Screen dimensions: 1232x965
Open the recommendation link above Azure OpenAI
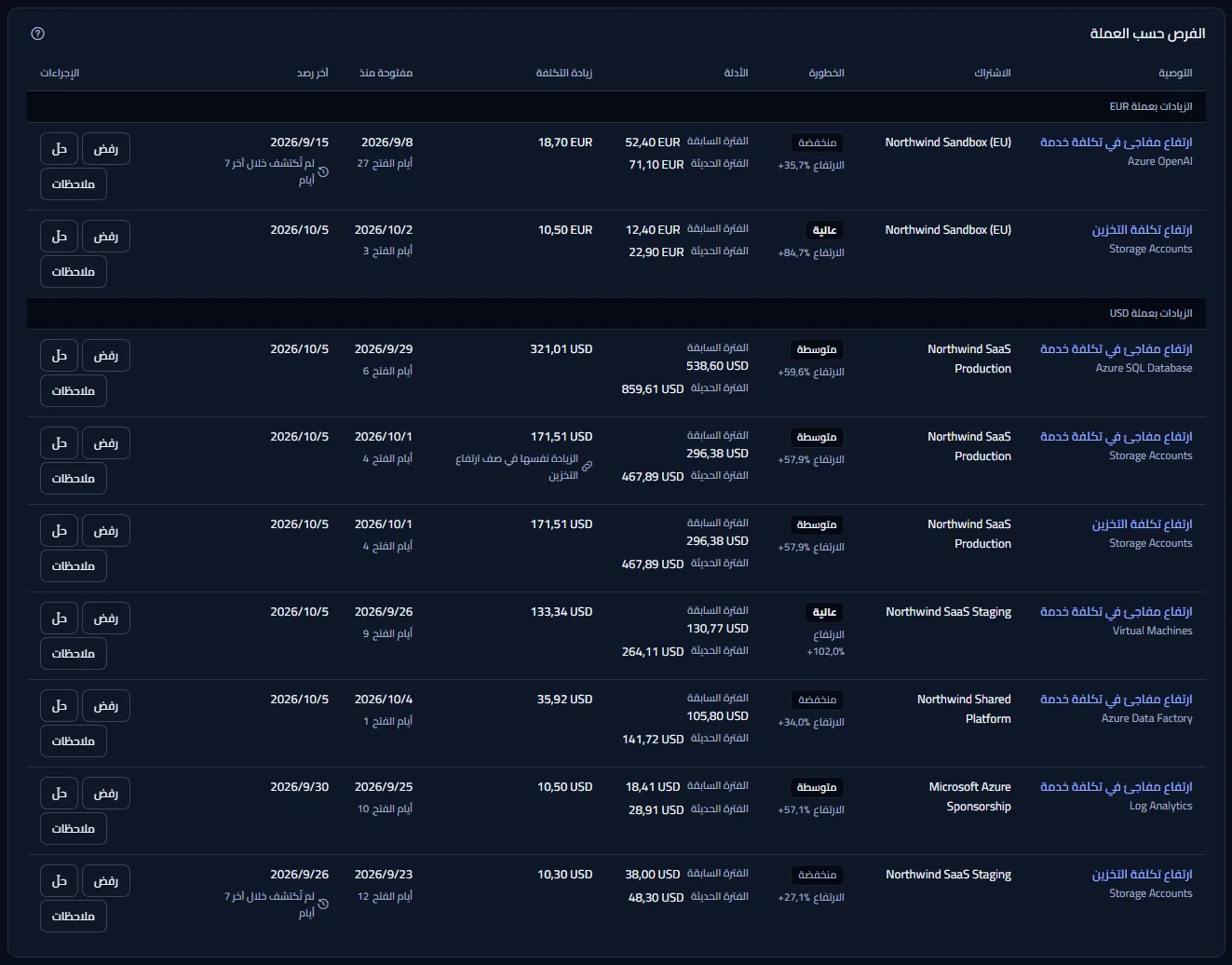[1116, 143]
